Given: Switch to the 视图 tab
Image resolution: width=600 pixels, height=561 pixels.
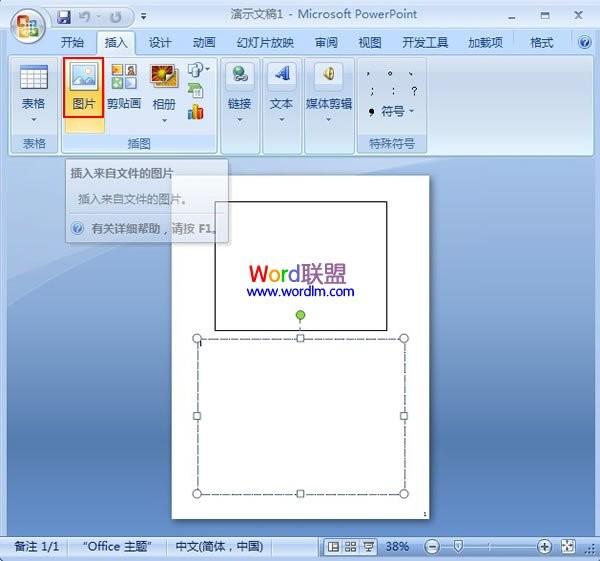Looking at the screenshot, I should [x=370, y=42].
